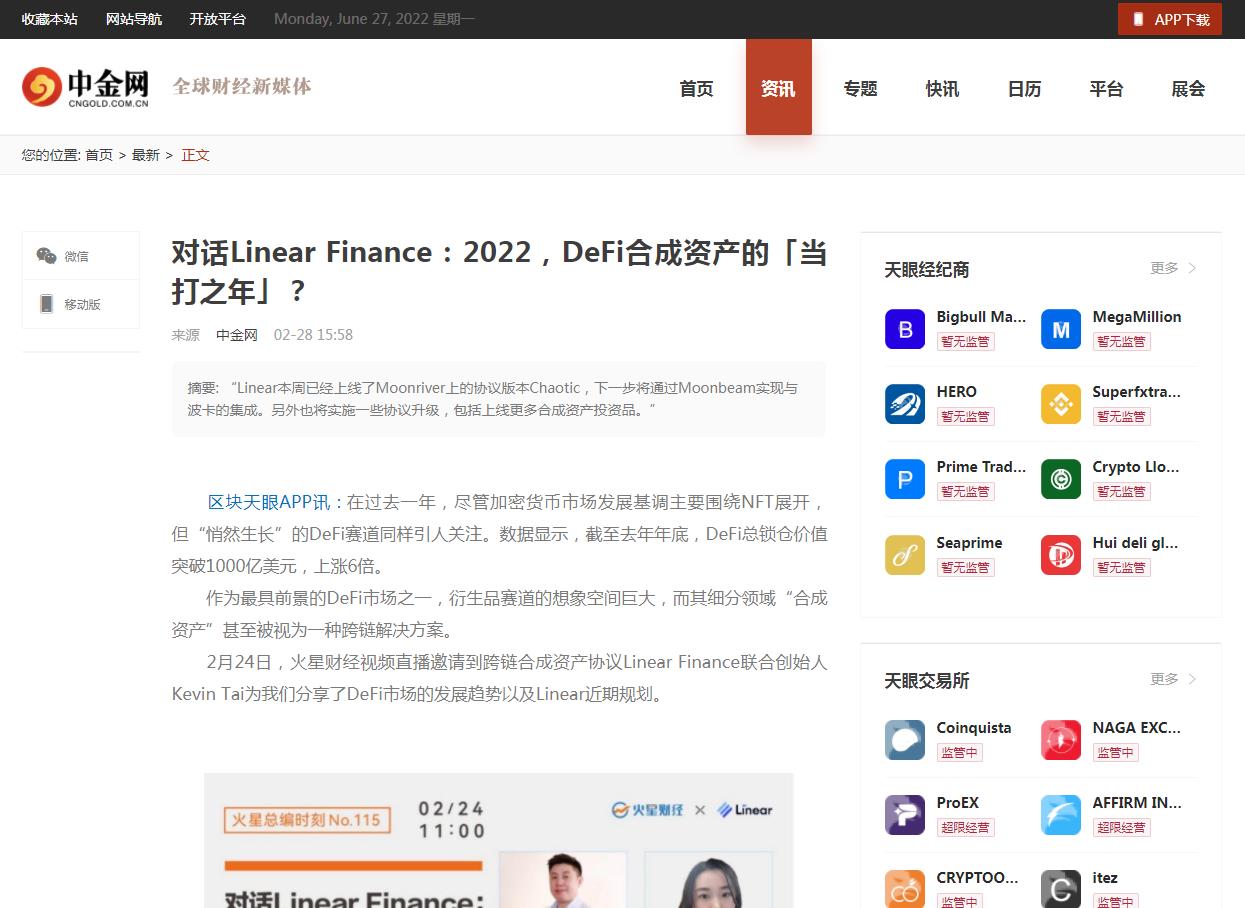Click the 天眼交易所 section heading
Viewport: 1245px width, 908px height.
927,680
